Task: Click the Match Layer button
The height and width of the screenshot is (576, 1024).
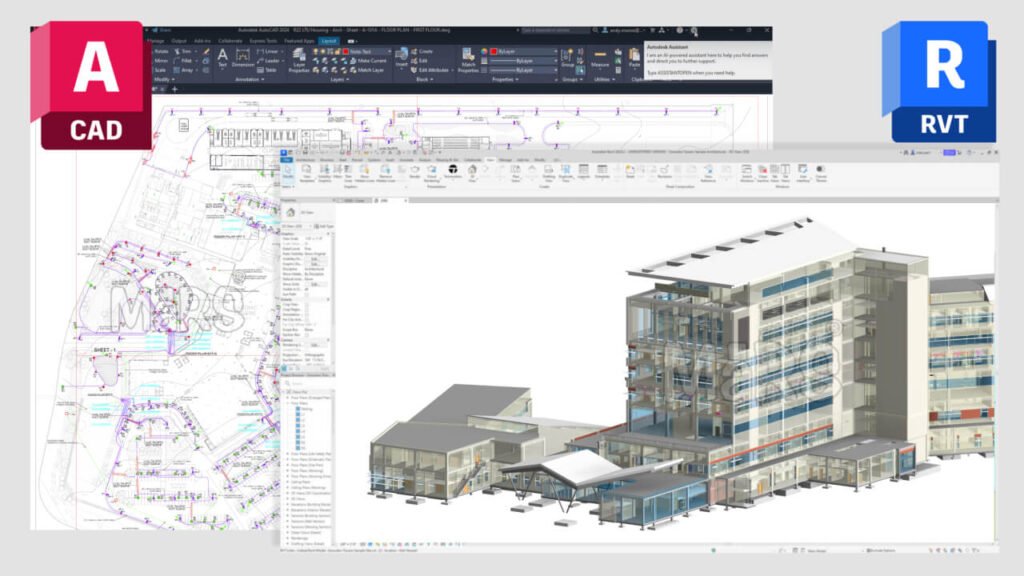Action: 368,70
